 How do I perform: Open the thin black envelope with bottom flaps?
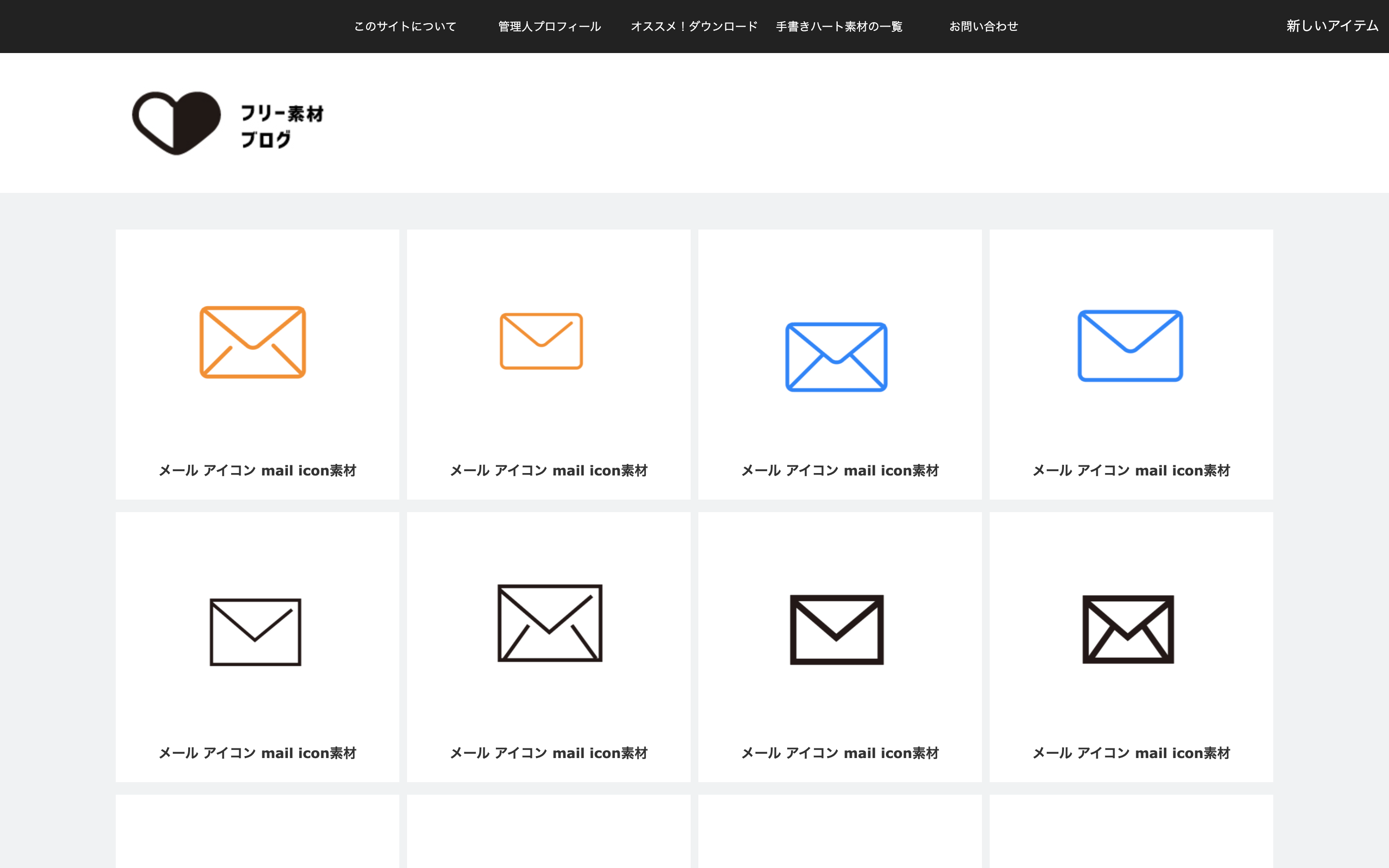pyautogui.click(x=550, y=624)
